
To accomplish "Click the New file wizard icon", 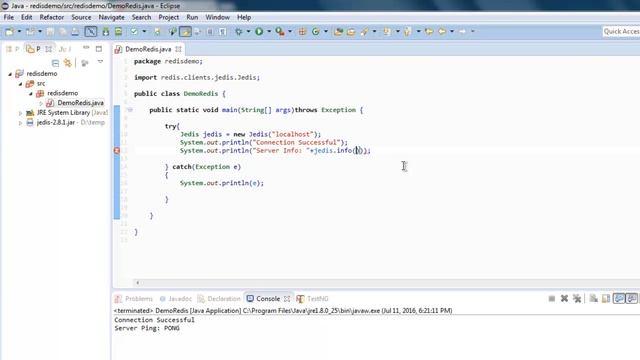I will 9,31.
